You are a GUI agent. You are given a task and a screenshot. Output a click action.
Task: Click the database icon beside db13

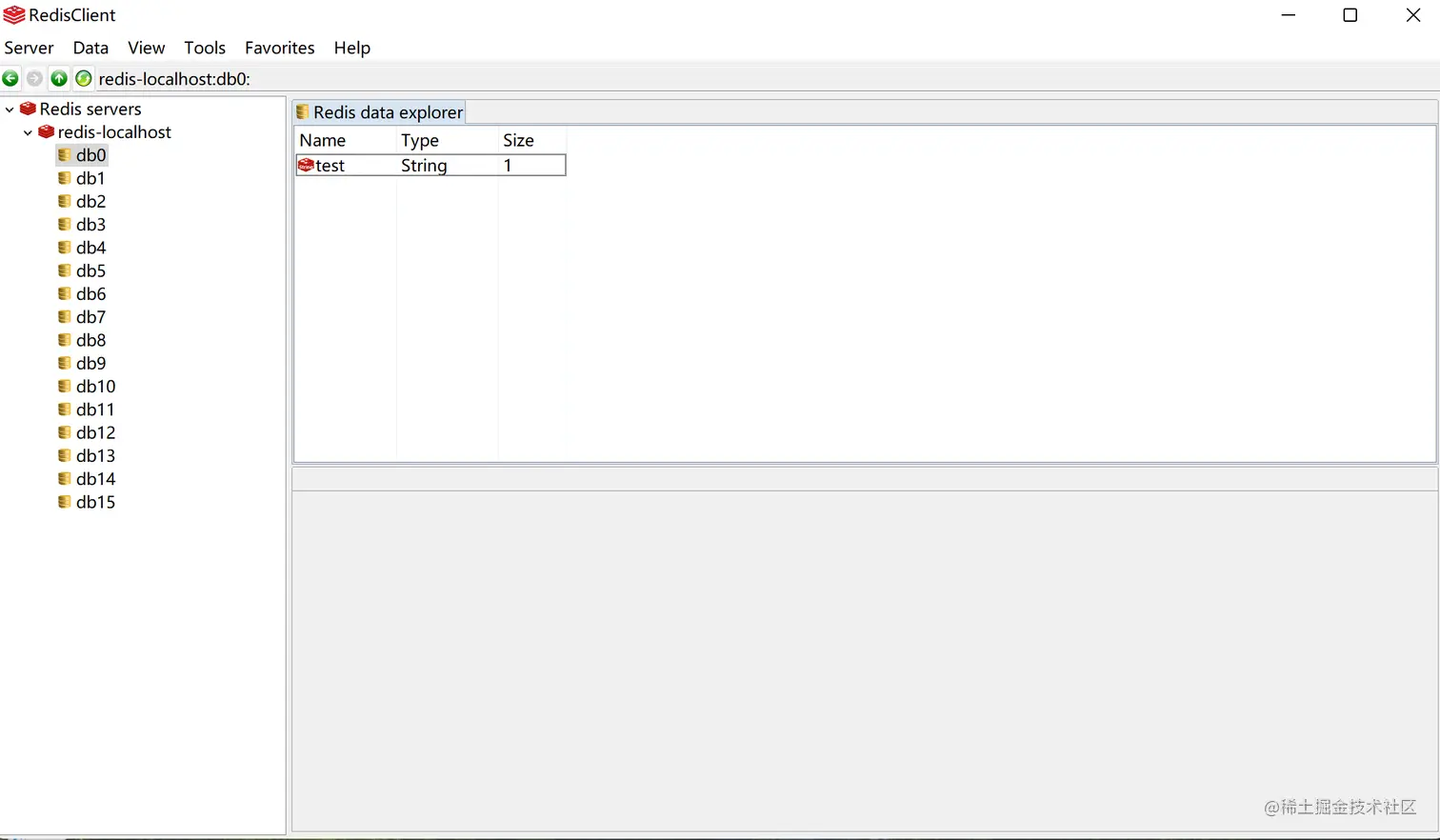65,455
